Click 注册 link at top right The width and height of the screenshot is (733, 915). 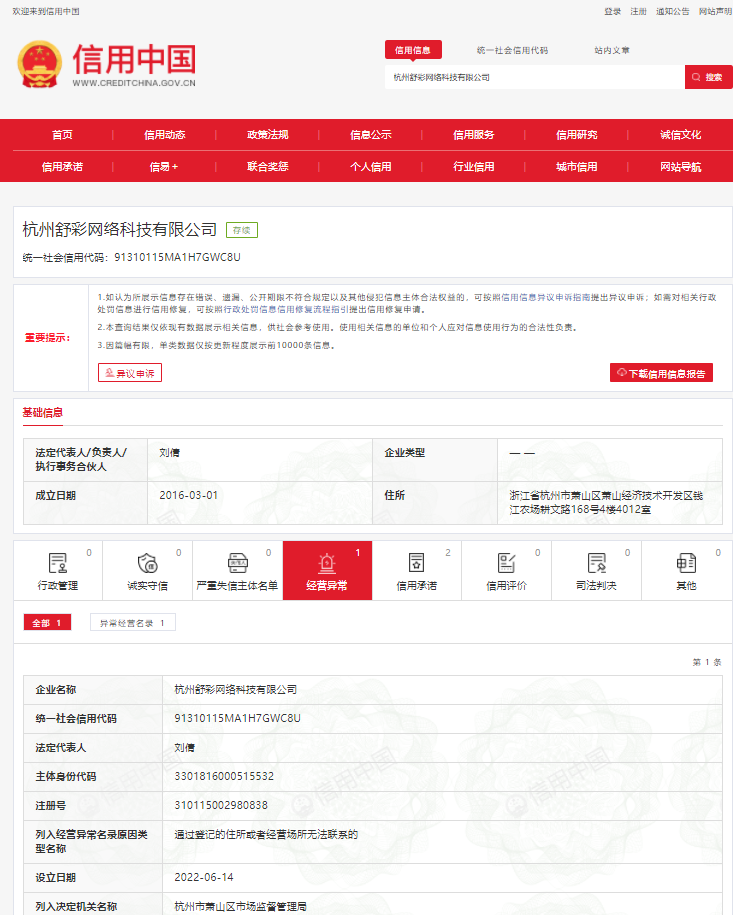tap(638, 11)
